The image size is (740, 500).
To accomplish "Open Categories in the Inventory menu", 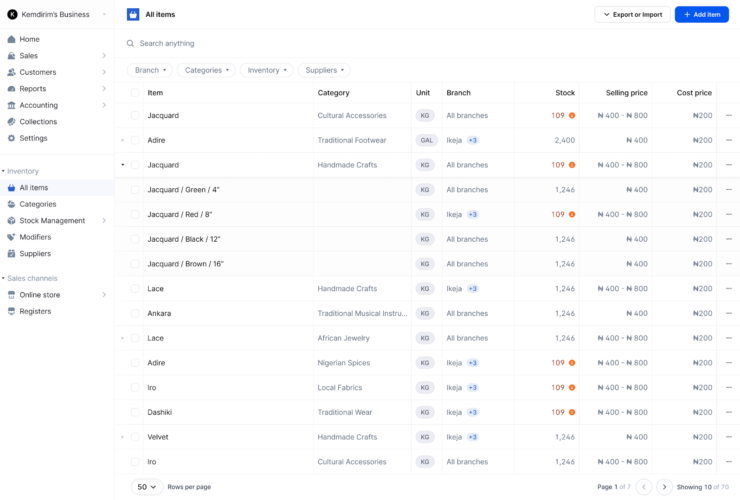I will click(38, 204).
